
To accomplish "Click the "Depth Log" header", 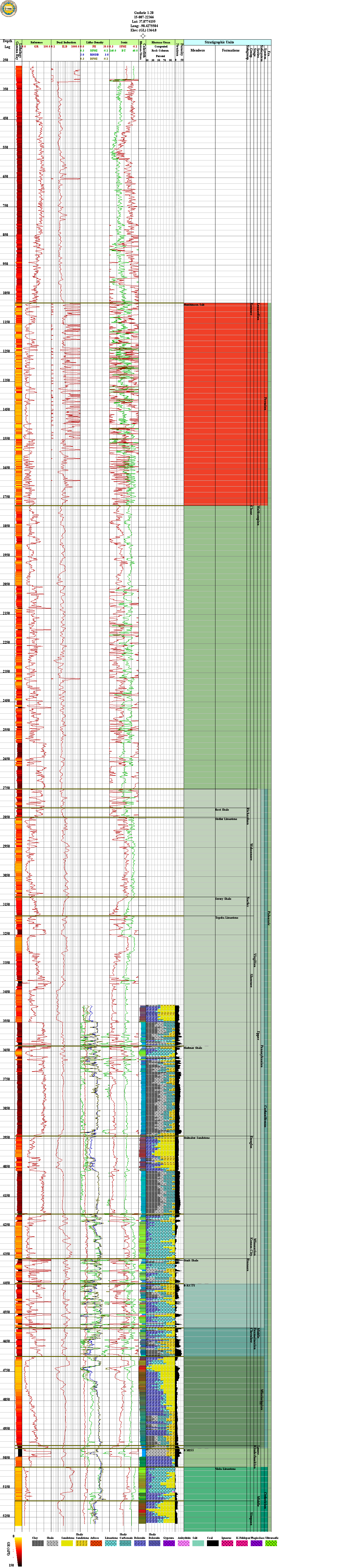I will [7, 45].
